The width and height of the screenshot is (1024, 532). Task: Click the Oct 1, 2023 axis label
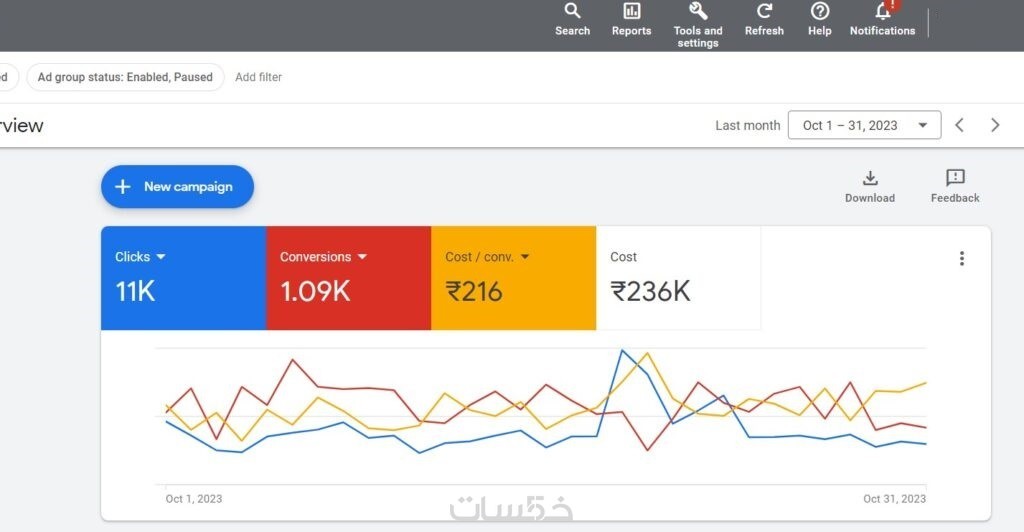pyautogui.click(x=193, y=499)
